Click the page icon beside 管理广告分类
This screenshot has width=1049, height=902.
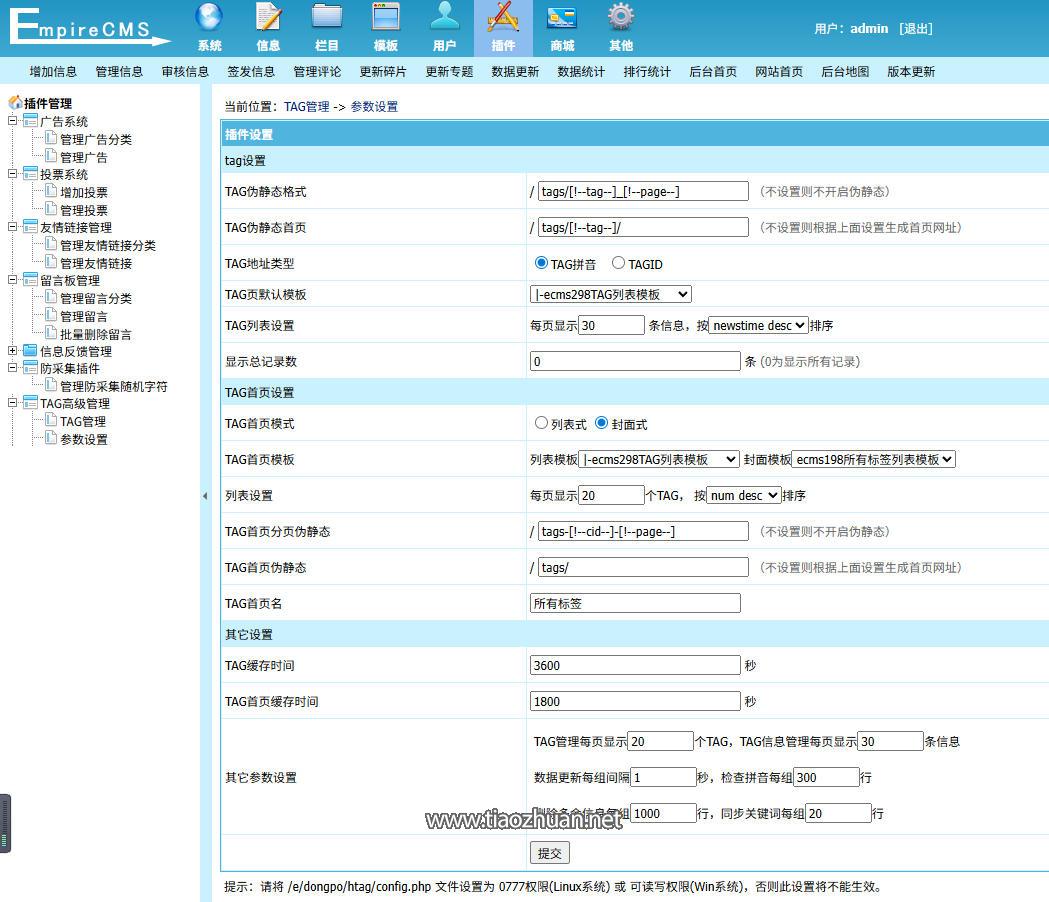pos(51,139)
